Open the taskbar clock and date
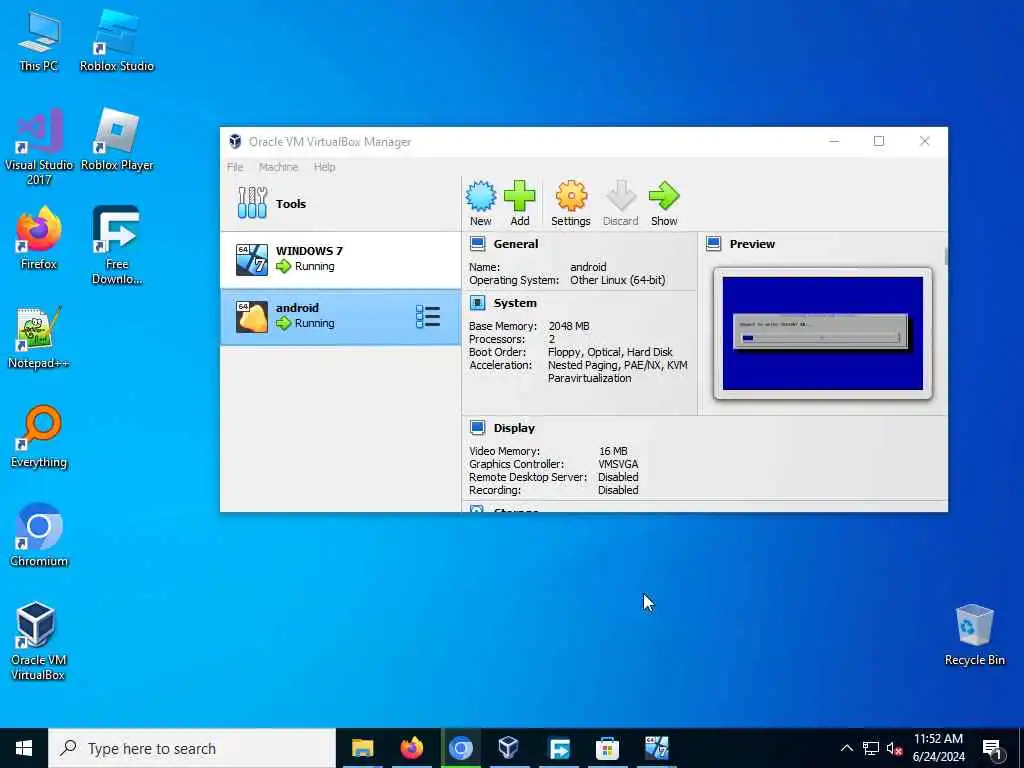1024x768 pixels. click(x=938, y=748)
